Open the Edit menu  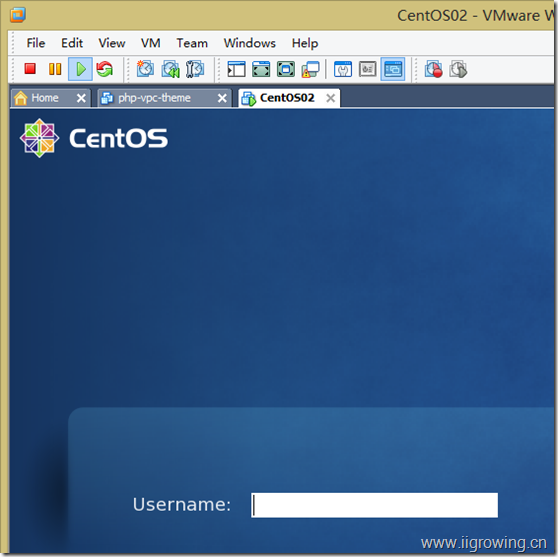pyautogui.click(x=72, y=43)
